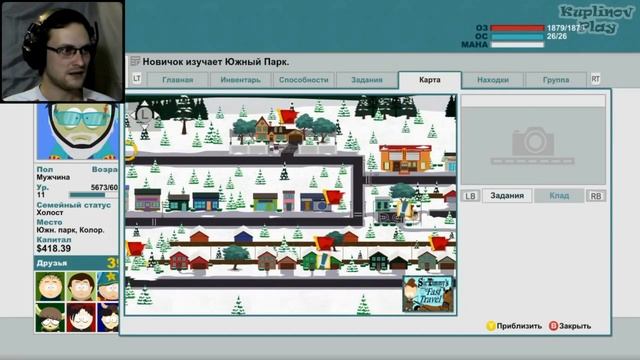Click the camera placeholder preview image
Viewport: 640px width, 360px height.
click(x=533, y=146)
